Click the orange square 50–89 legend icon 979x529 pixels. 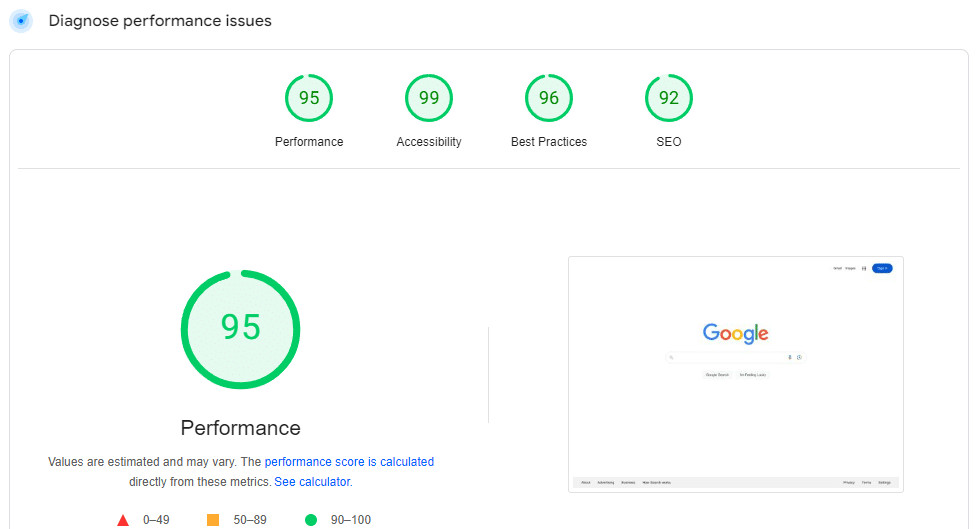212,520
